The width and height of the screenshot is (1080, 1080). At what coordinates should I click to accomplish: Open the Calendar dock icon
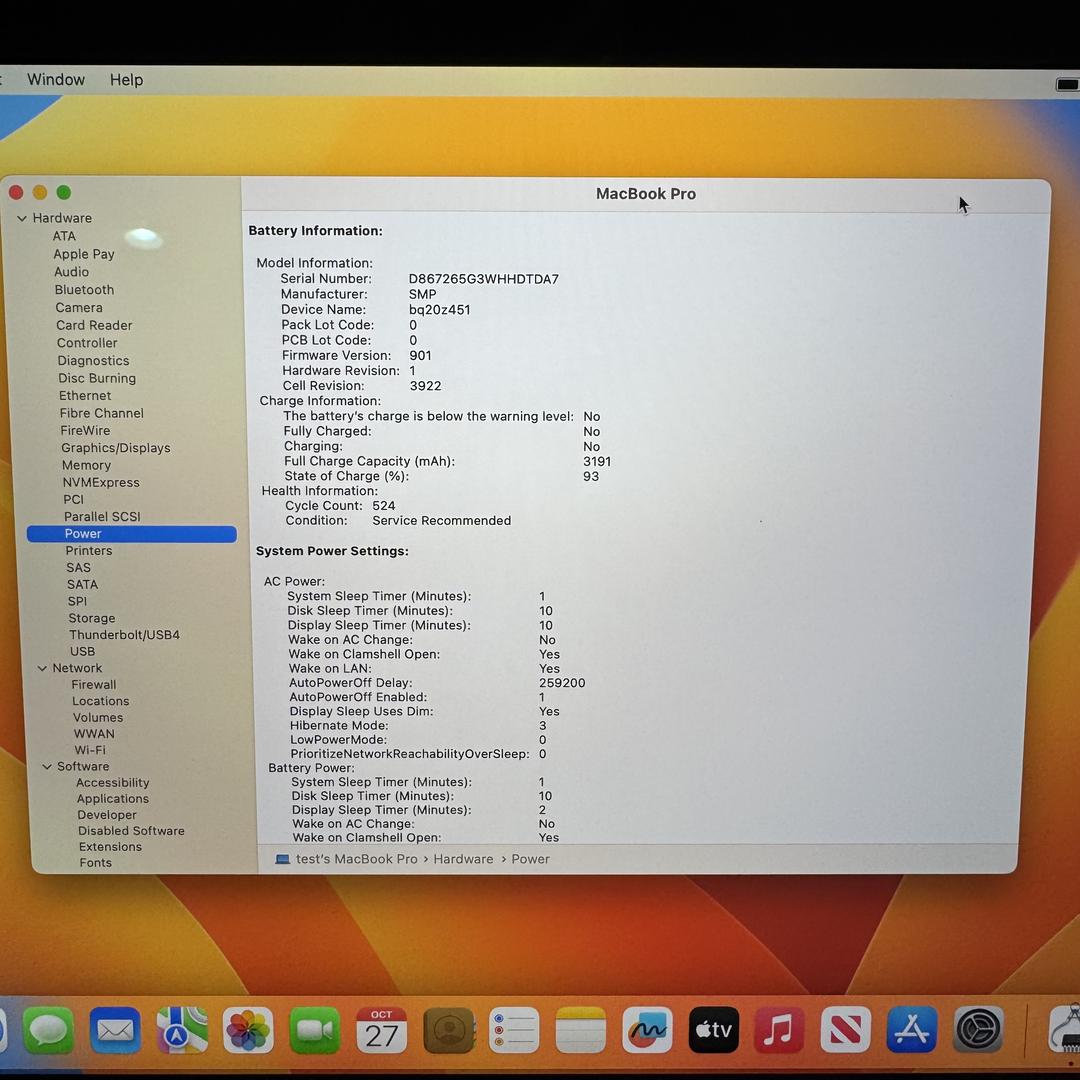coord(381,1030)
